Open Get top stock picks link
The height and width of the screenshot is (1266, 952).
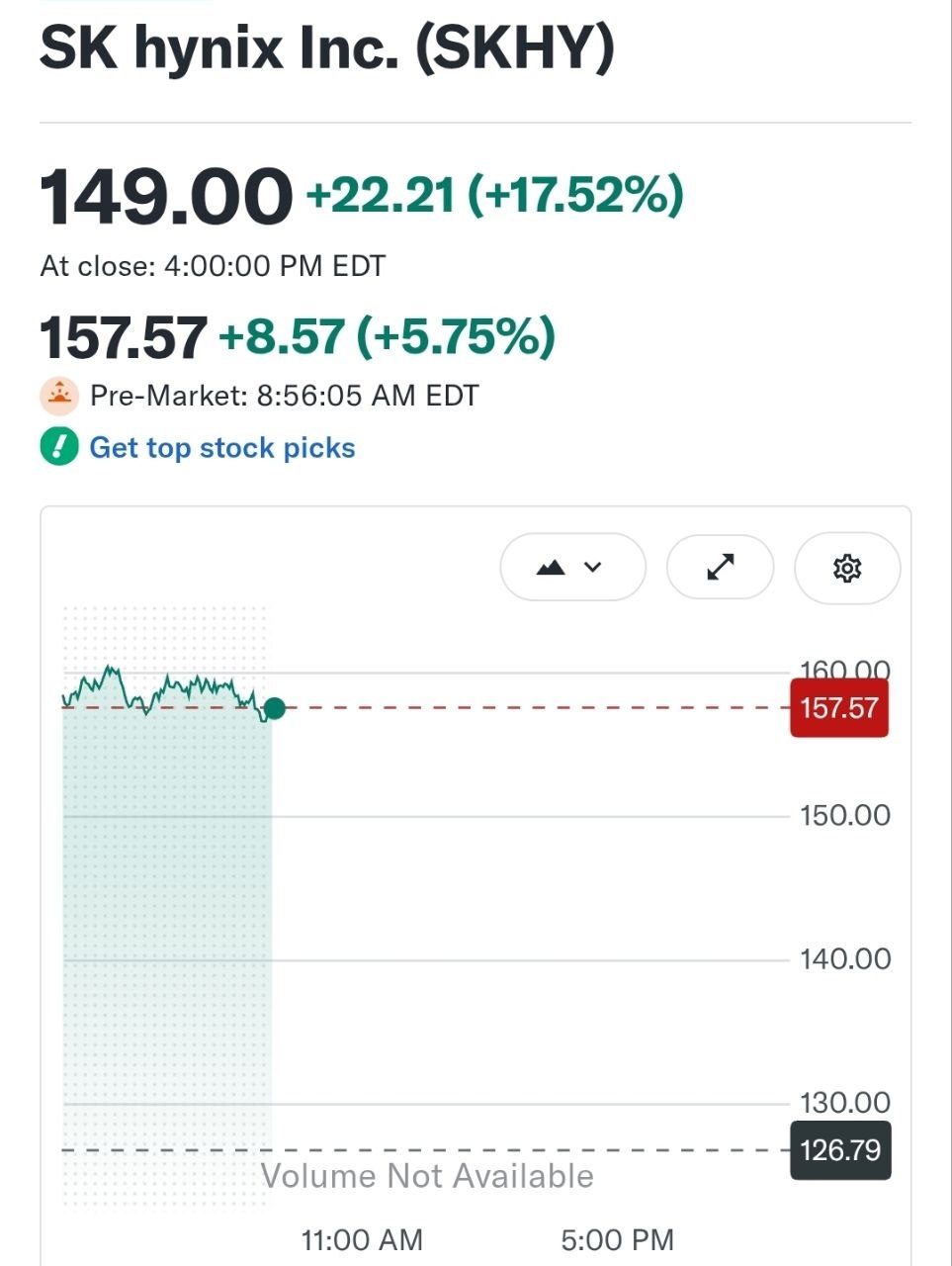click(x=222, y=448)
